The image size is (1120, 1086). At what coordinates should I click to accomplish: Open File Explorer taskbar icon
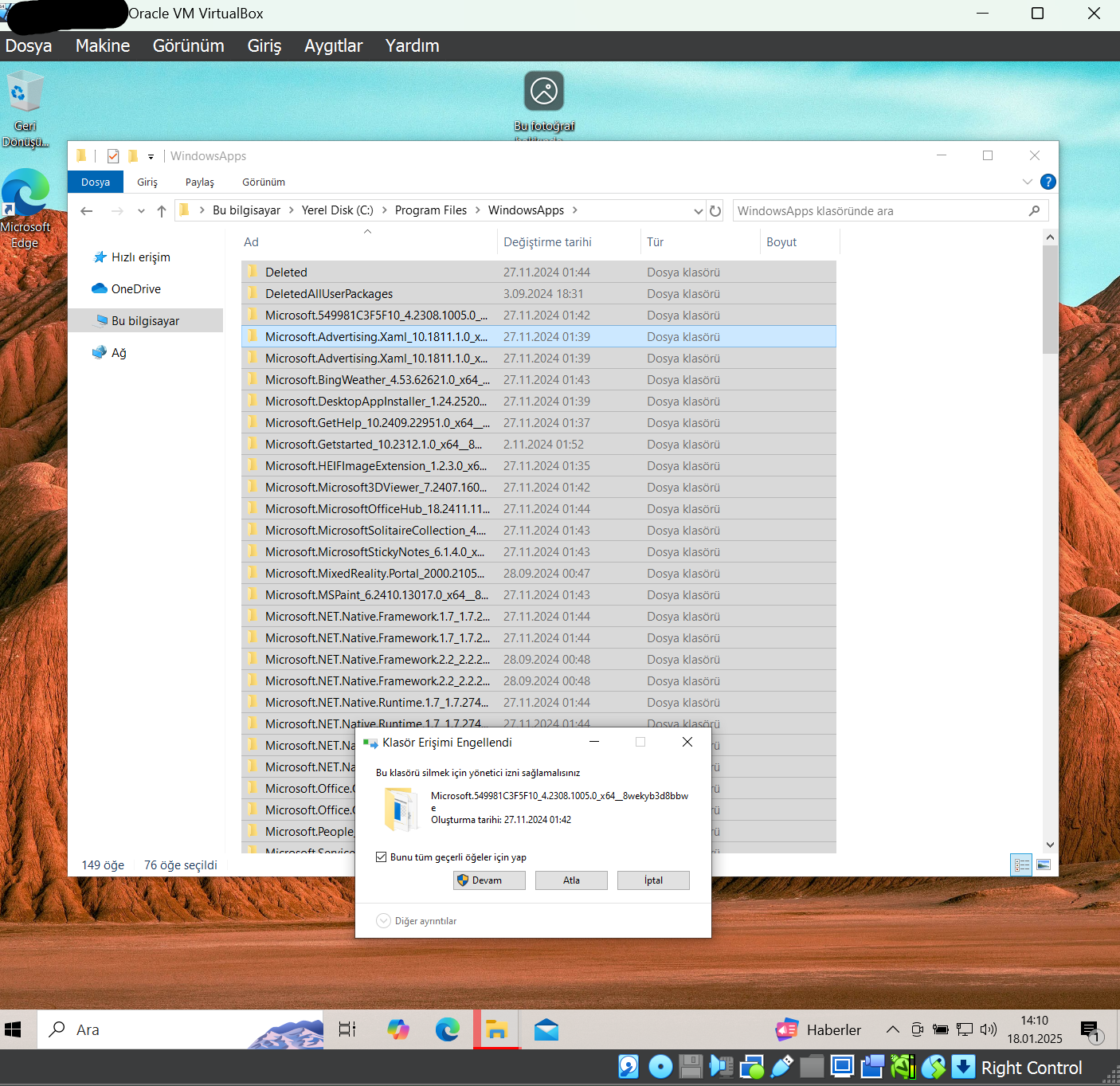[496, 1029]
